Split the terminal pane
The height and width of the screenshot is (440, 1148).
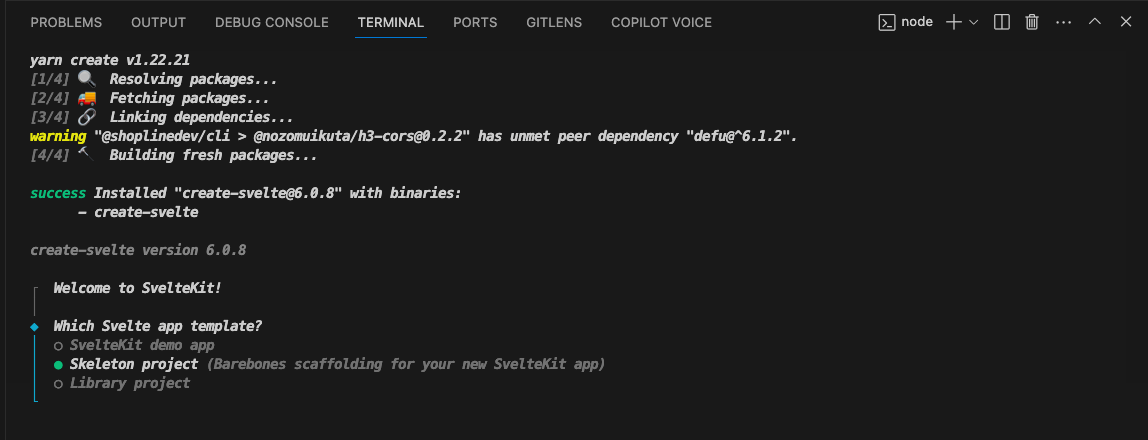tap(1002, 22)
